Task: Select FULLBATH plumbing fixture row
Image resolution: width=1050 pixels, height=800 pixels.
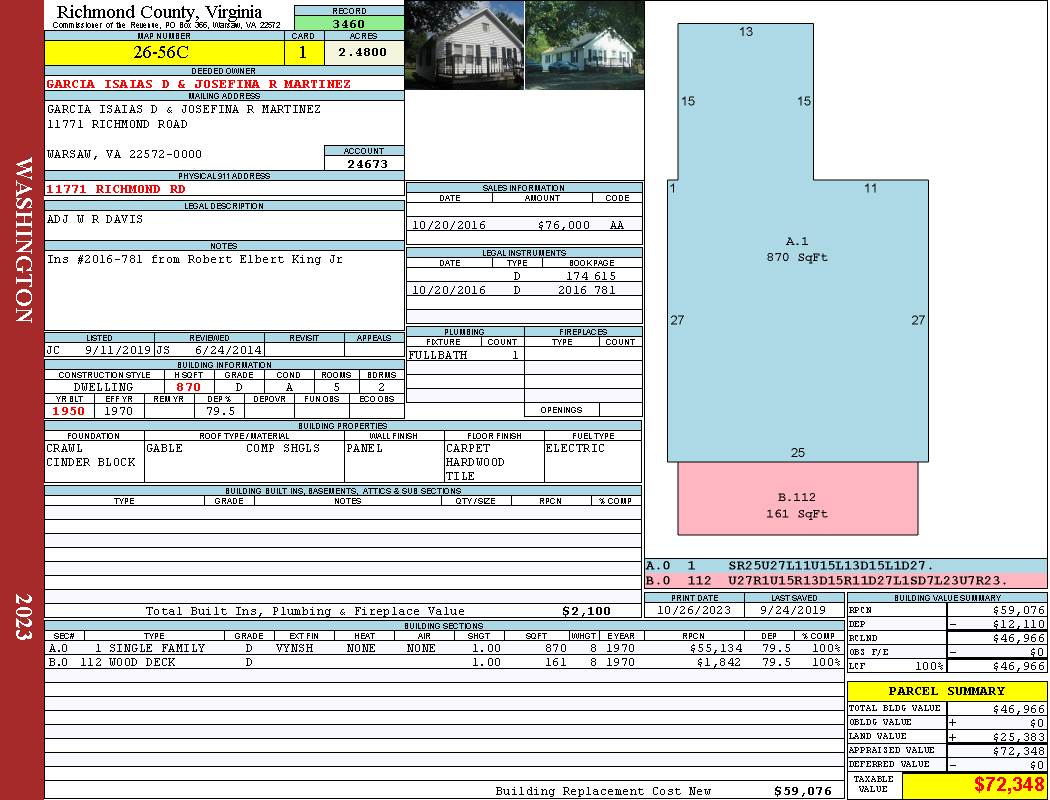Action: coord(465,355)
